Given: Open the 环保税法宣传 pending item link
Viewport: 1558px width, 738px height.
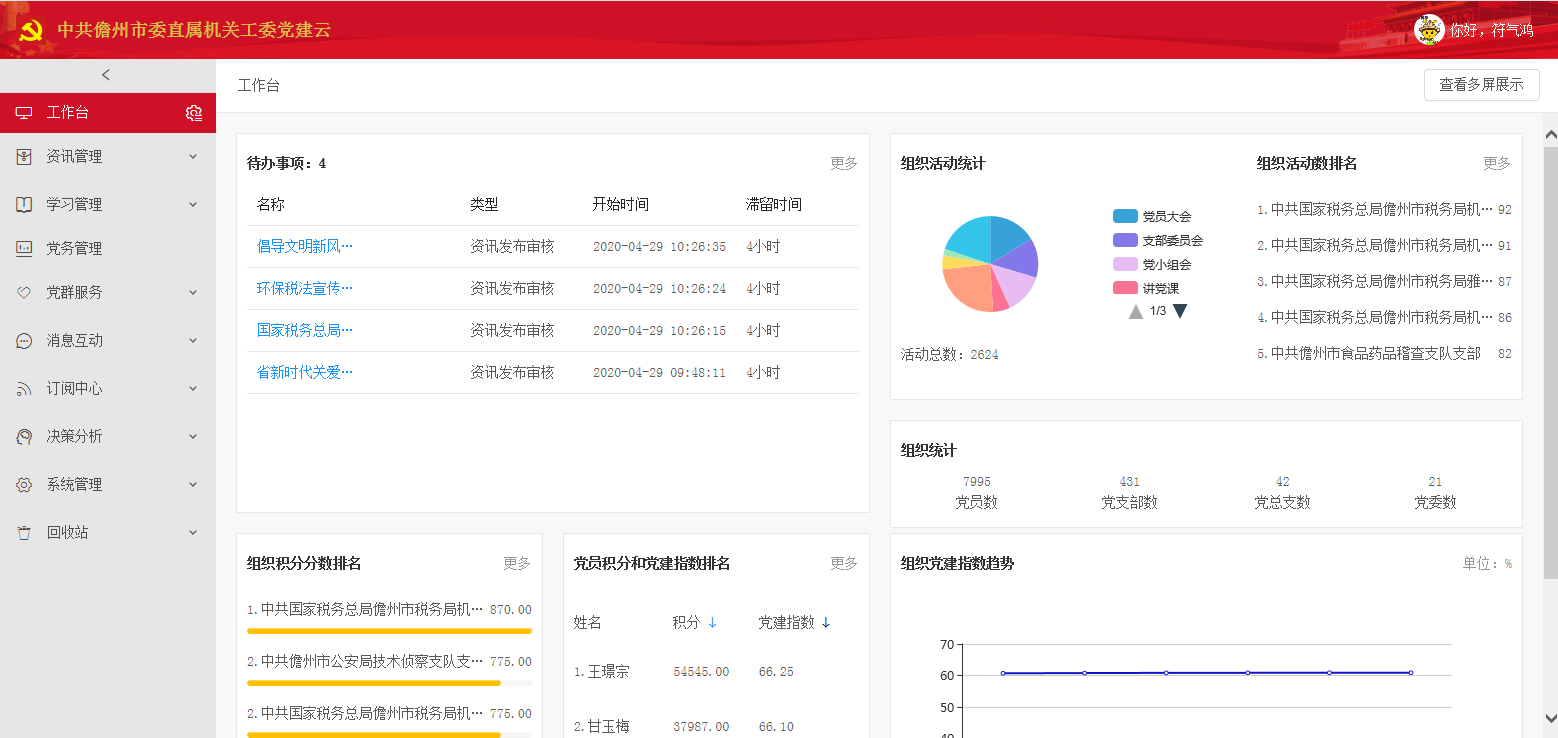Looking at the screenshot, I should (x=305, y=288).
